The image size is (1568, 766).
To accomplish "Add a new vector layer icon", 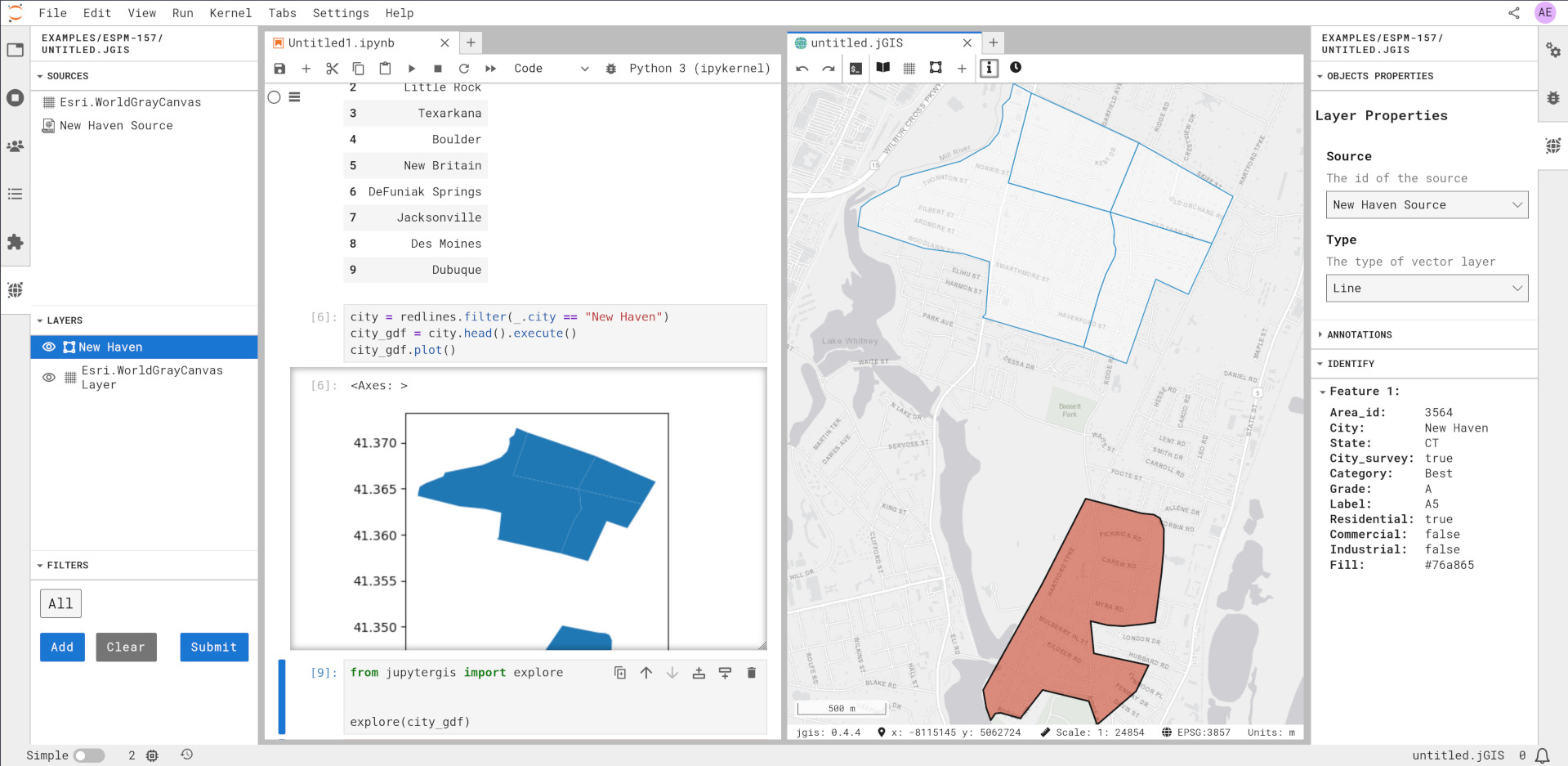I will (936, 68).
